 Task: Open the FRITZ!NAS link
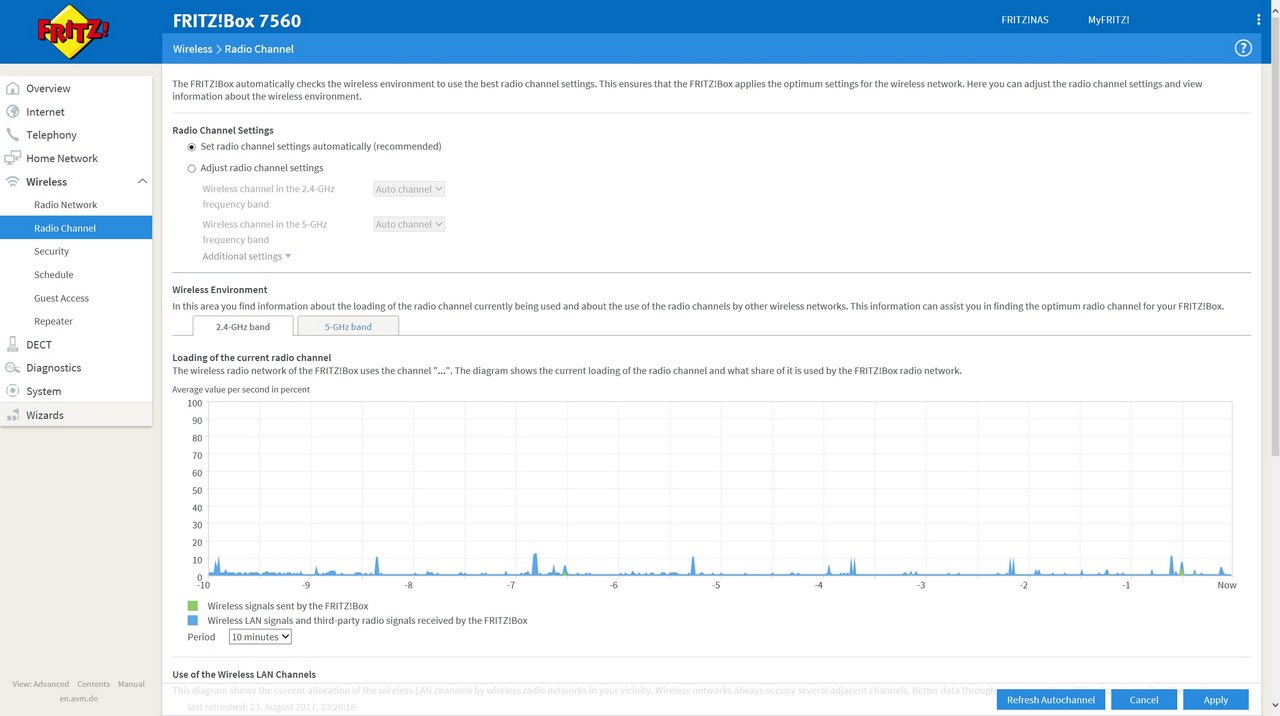tap(1025, 20)
